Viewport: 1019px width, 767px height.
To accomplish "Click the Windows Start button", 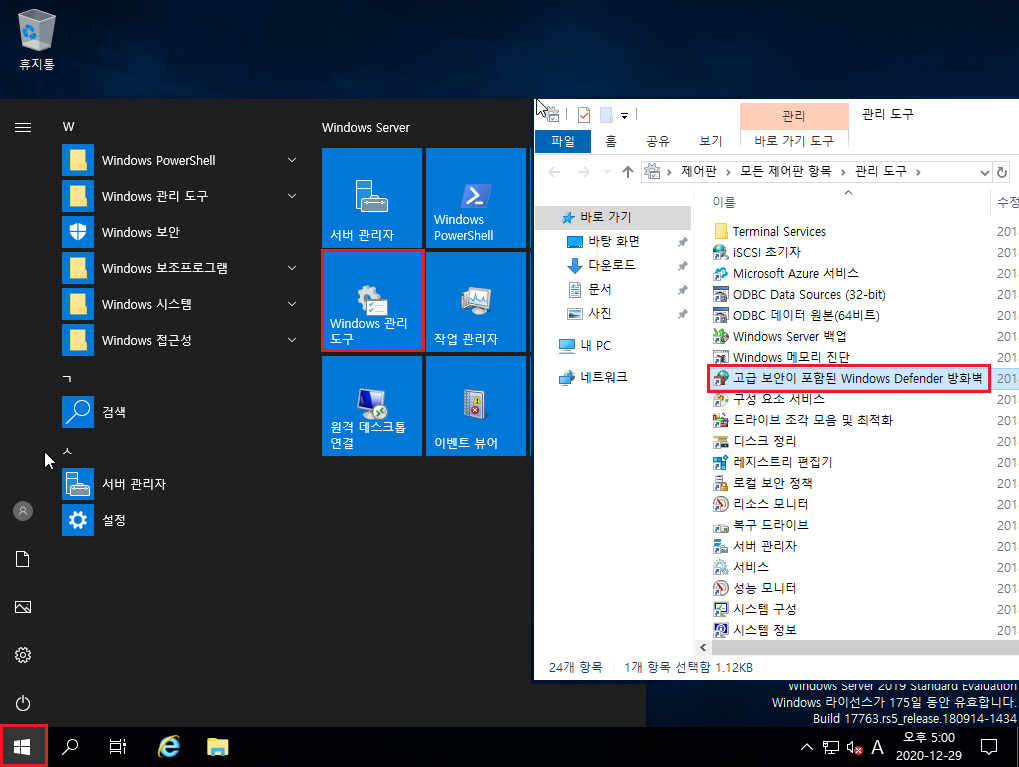I will (x=23, y=748).
